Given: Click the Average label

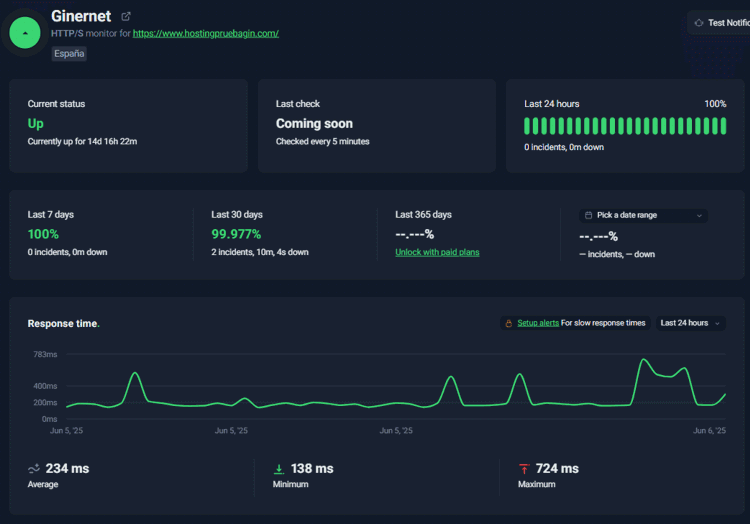Looking at the screenshot, I should 43,484.
